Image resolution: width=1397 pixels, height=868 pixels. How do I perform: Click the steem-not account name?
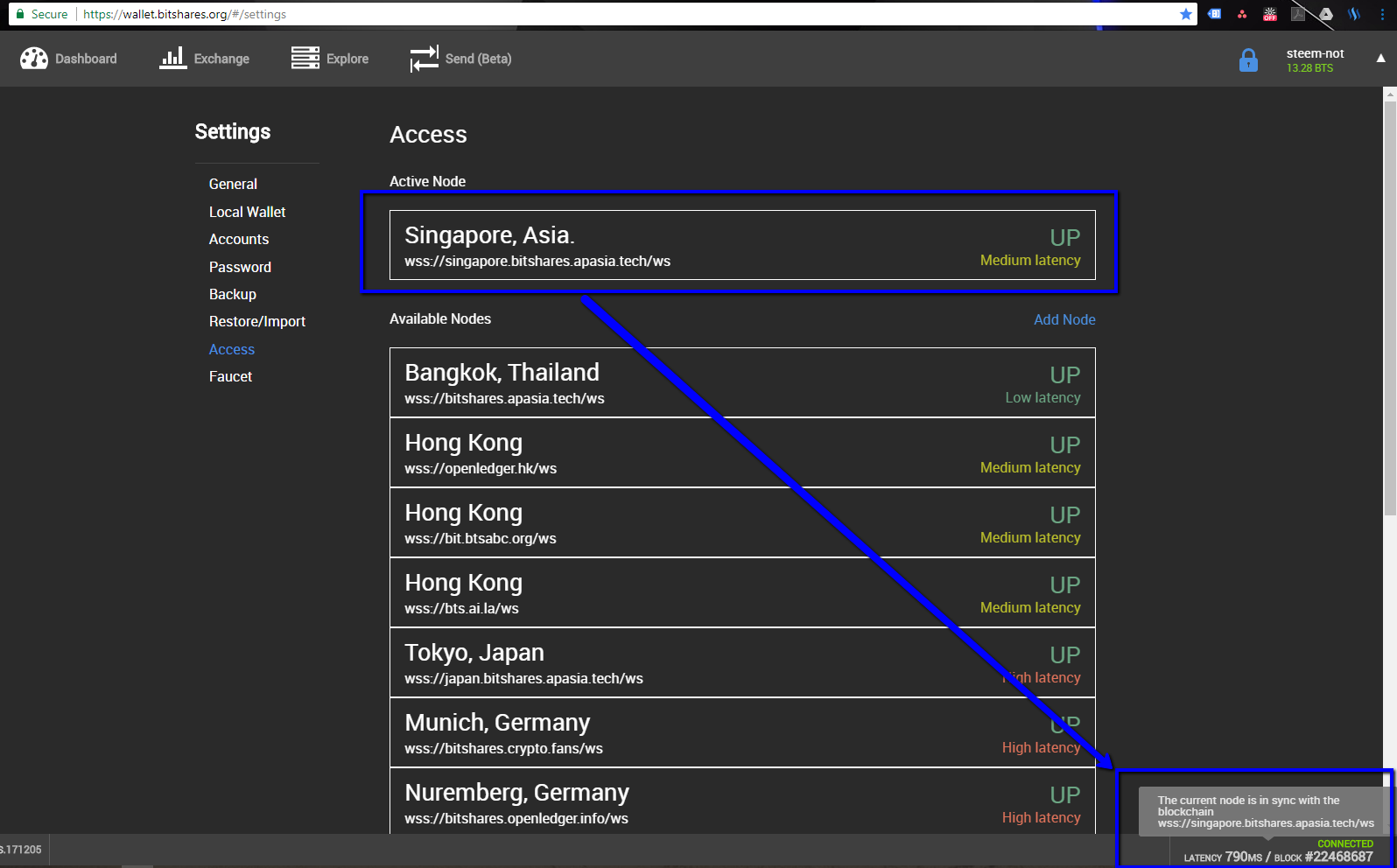[x=1315, y=53]
